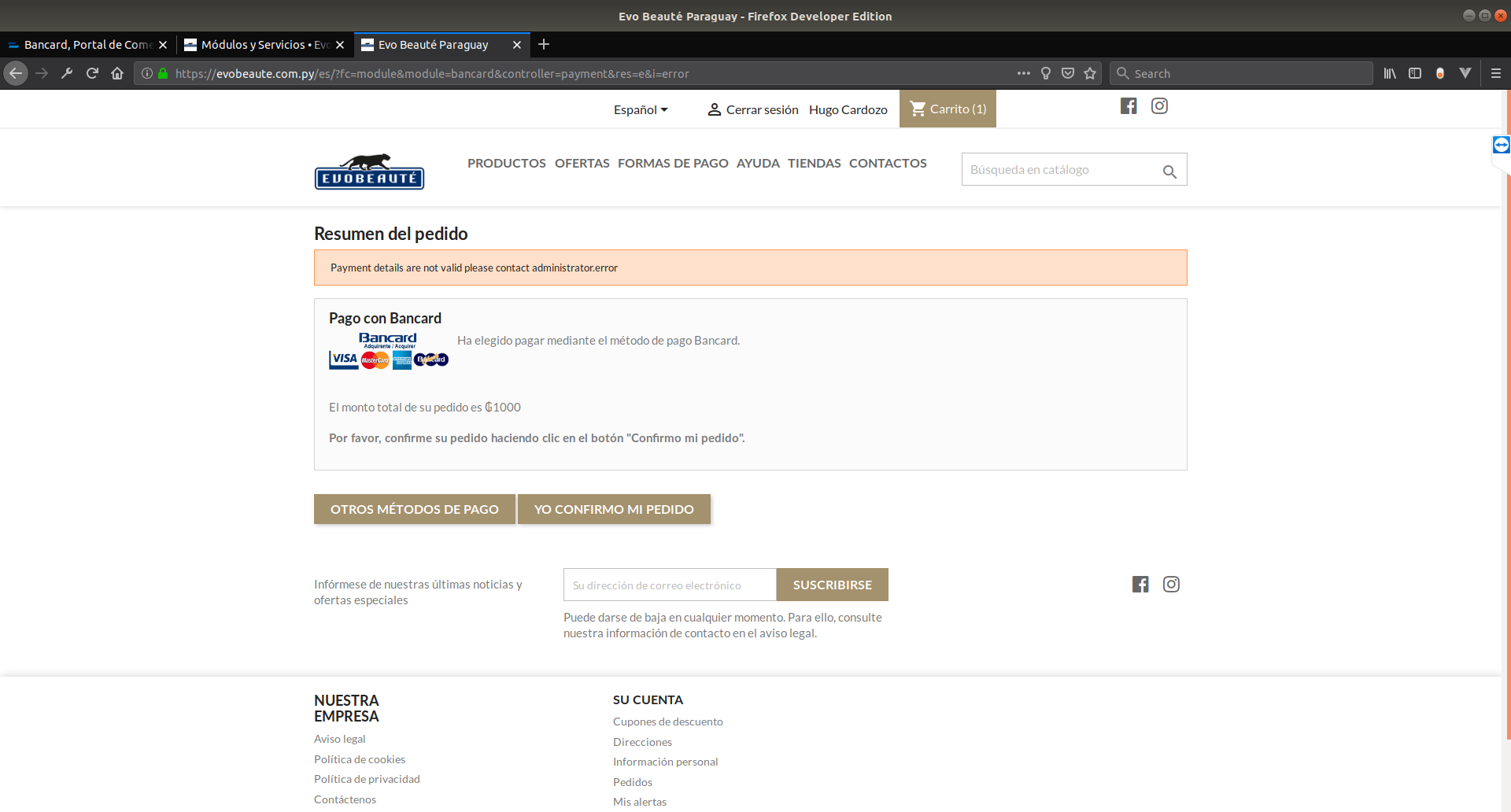Click the Bancard payment cards logo

pyautogui.click(x=389, y=351)
